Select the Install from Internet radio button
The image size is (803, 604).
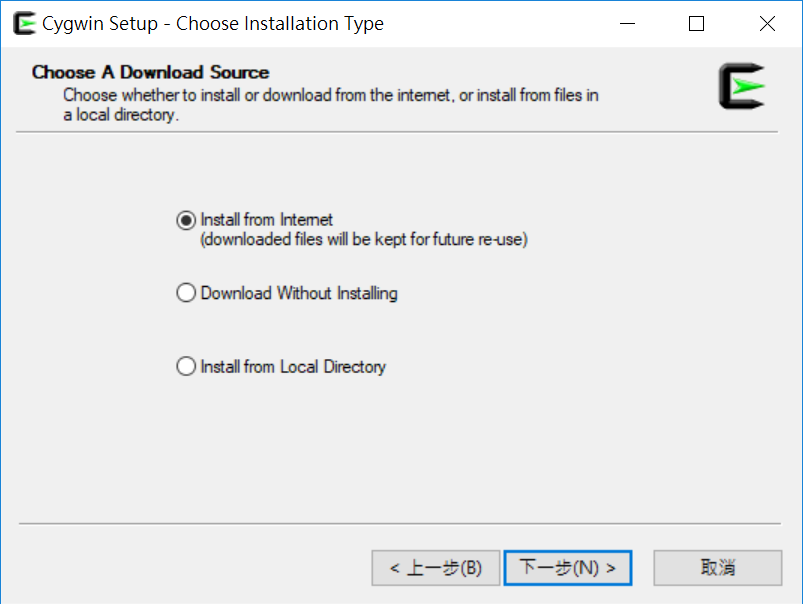click(186, 220)
